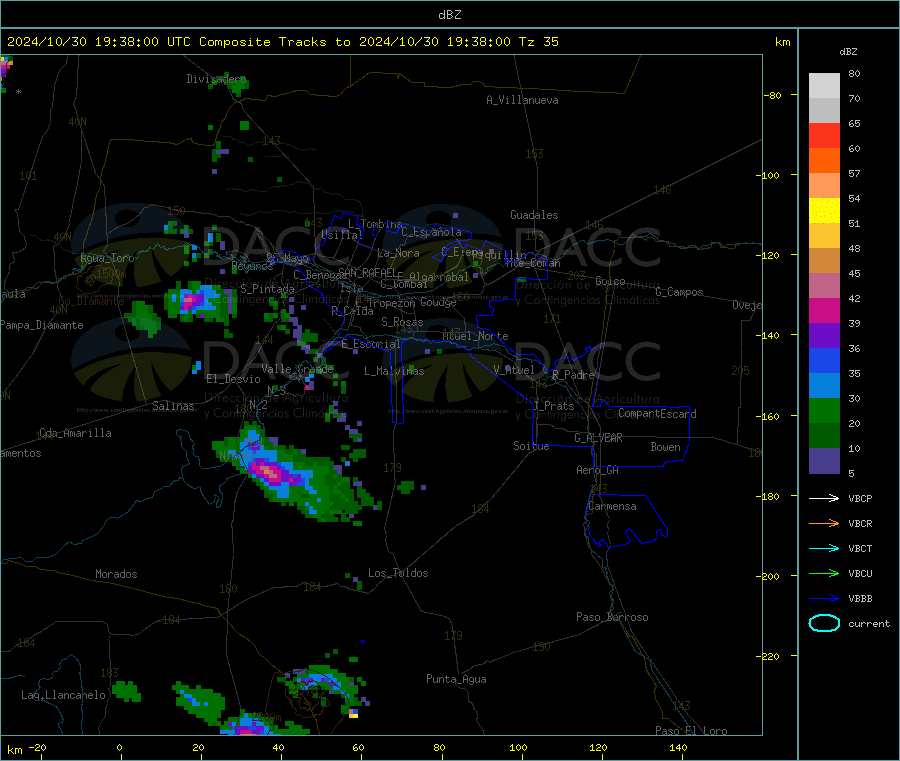Click the orange VBCR arrow legend icon
The image size is (900, 761).
click(x=824, y=523)
